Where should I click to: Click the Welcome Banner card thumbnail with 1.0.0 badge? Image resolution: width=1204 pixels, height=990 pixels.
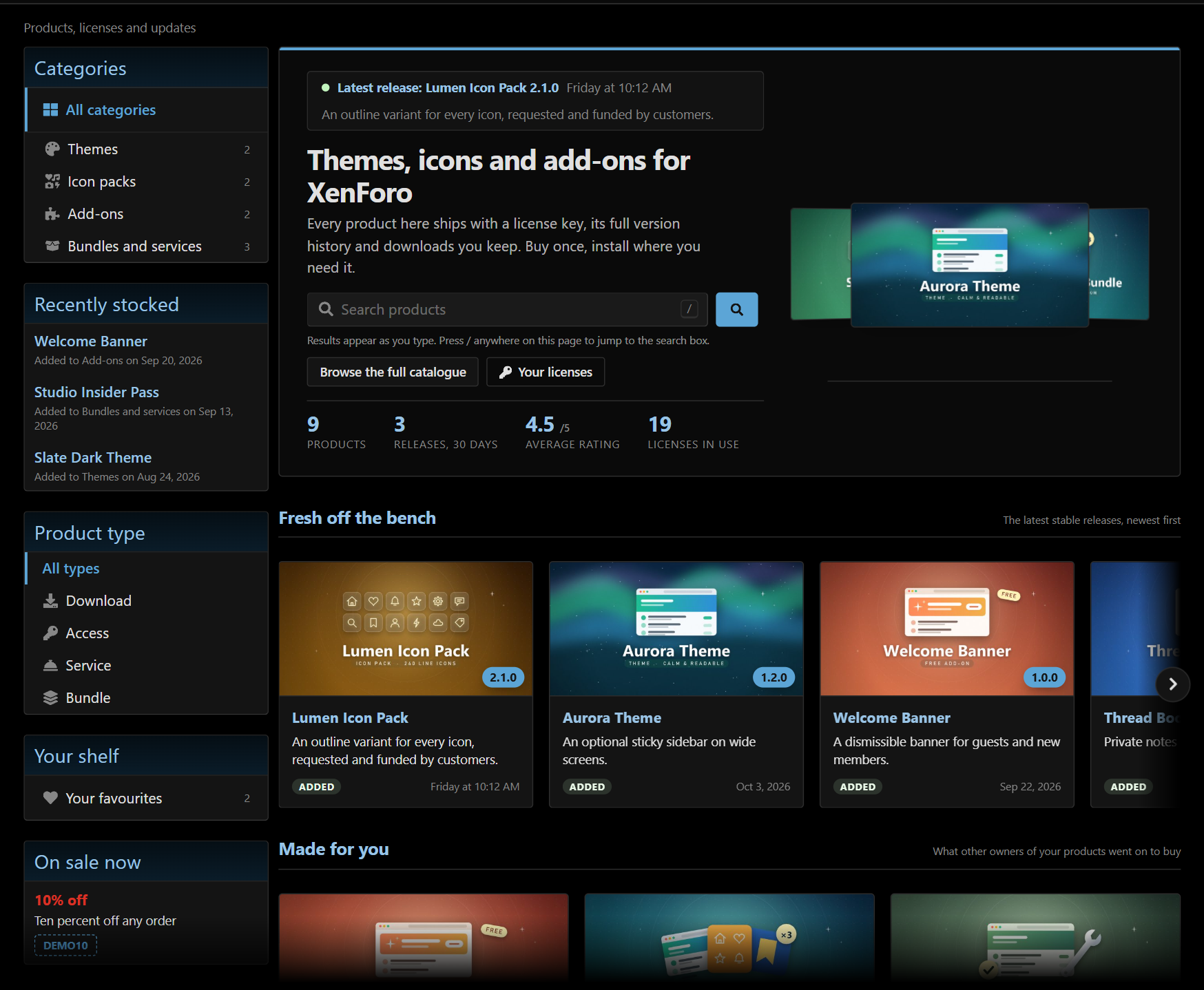[x=947, y=629]
